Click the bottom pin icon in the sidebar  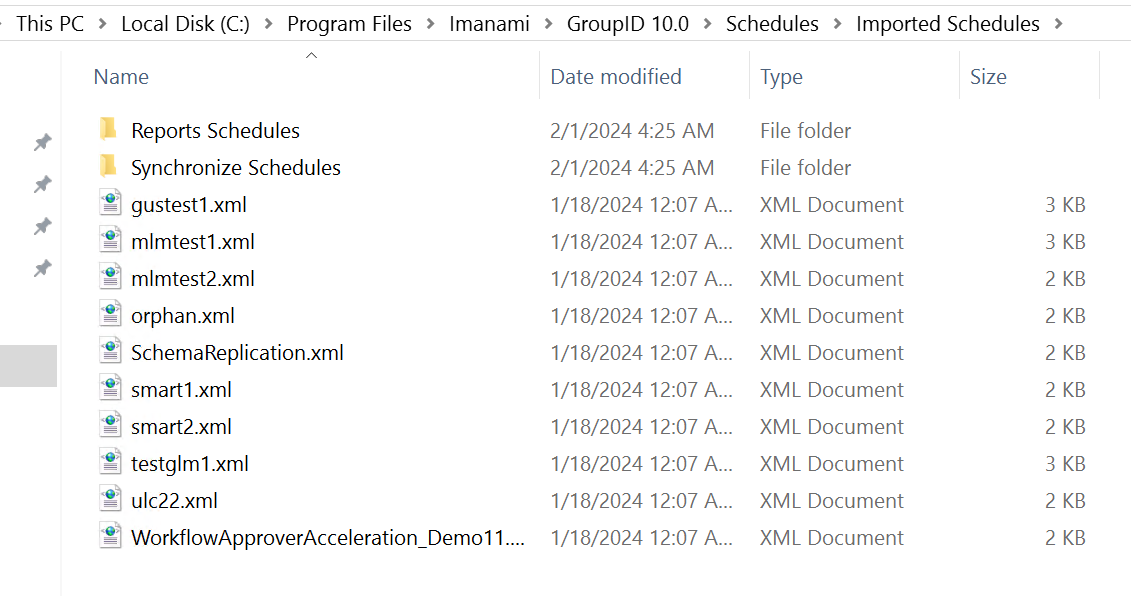click(x=42, y=268)
